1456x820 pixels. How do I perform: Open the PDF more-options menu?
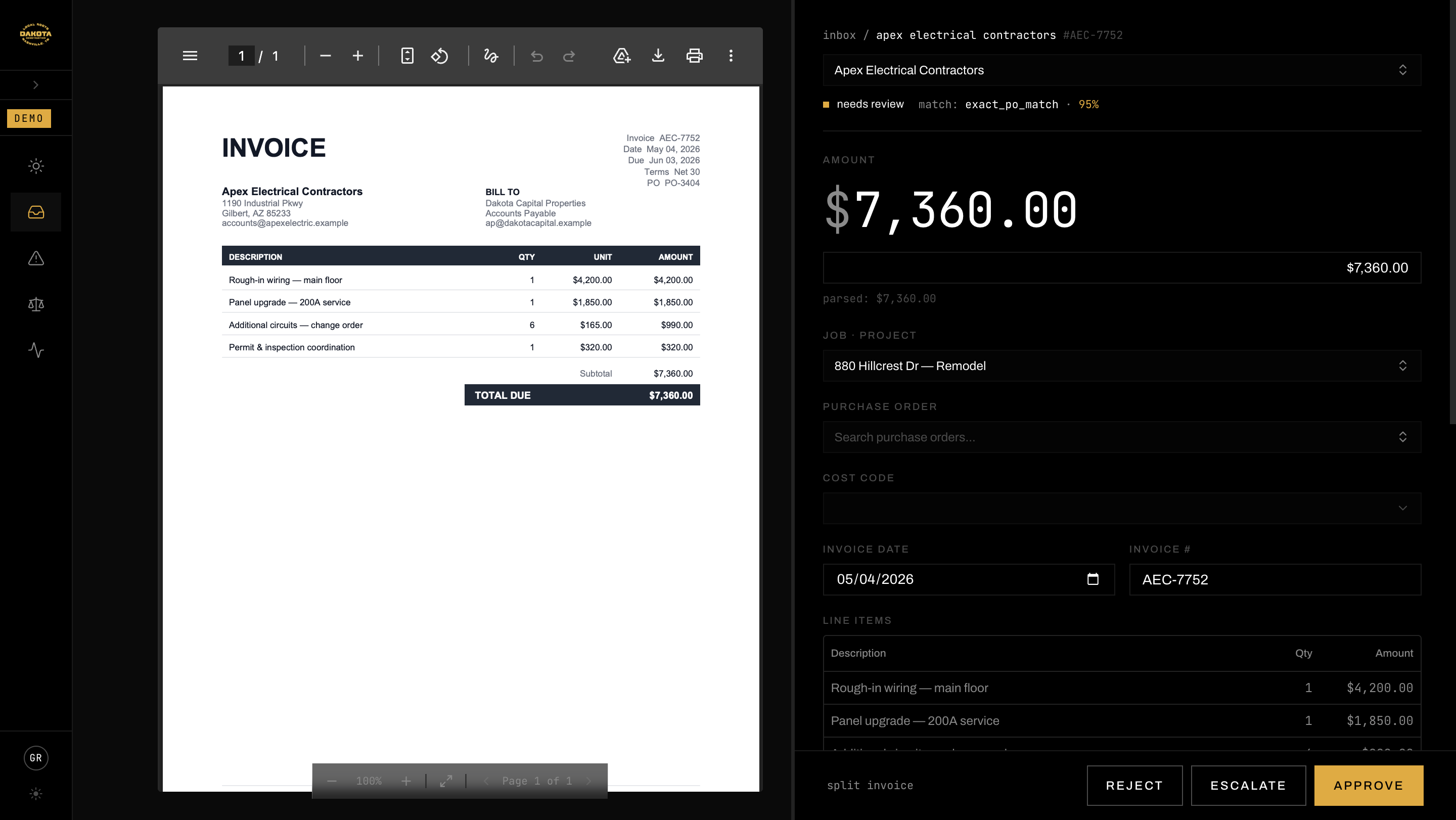[731, 56]
